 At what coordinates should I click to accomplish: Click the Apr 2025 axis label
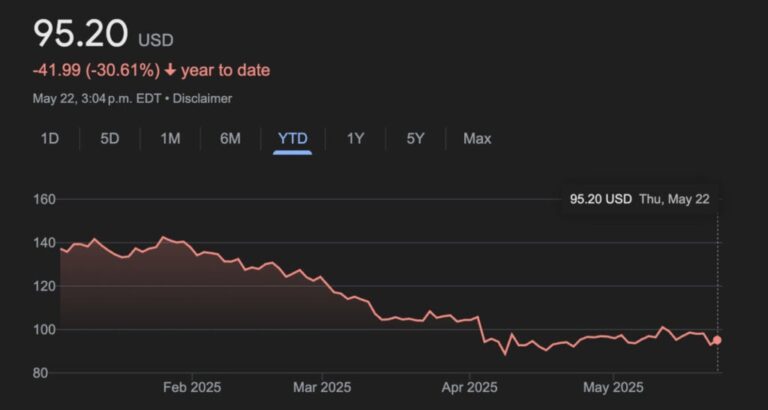click(x=468, y=387)
